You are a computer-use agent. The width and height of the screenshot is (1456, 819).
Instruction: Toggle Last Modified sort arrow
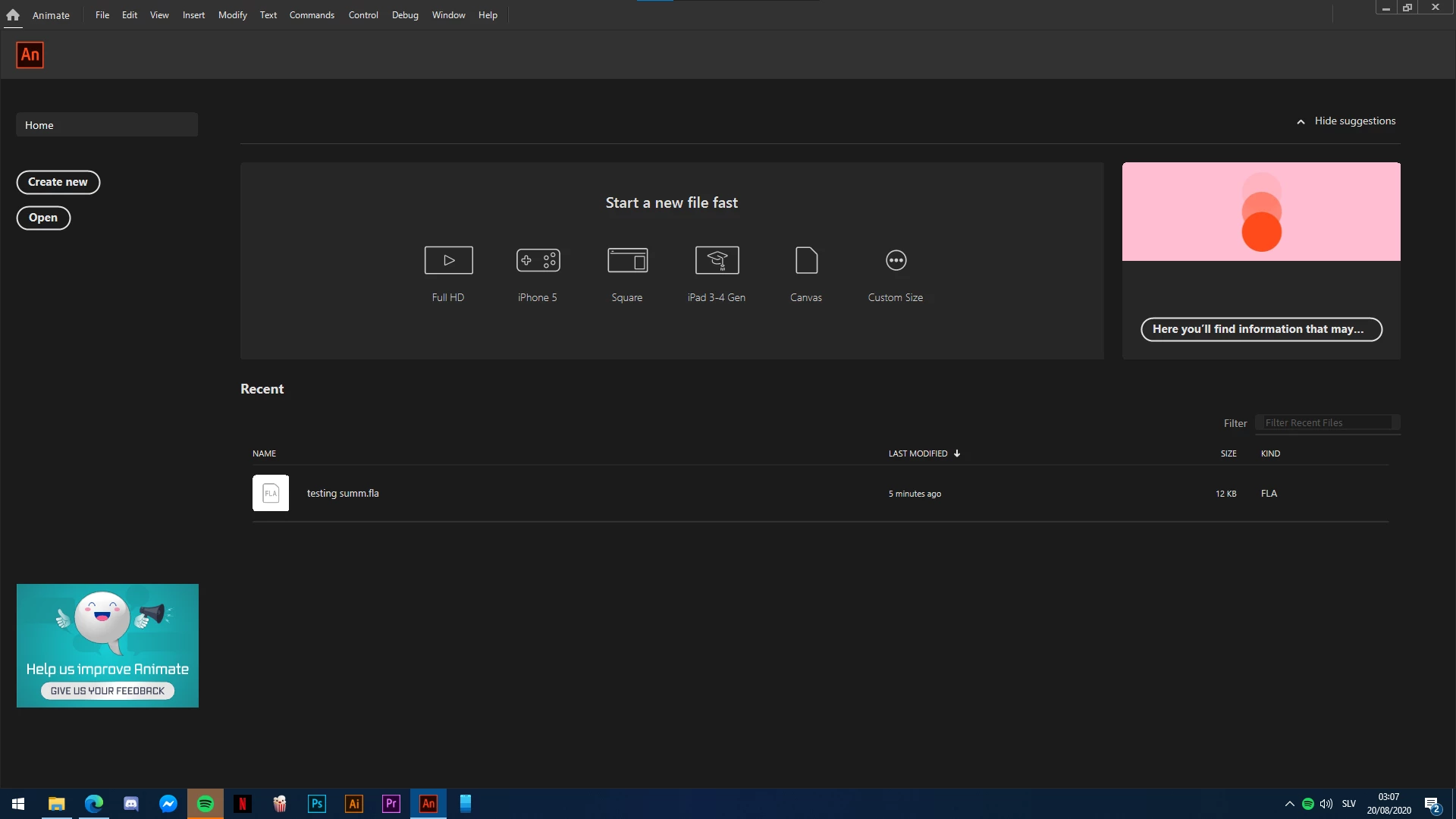957,453
